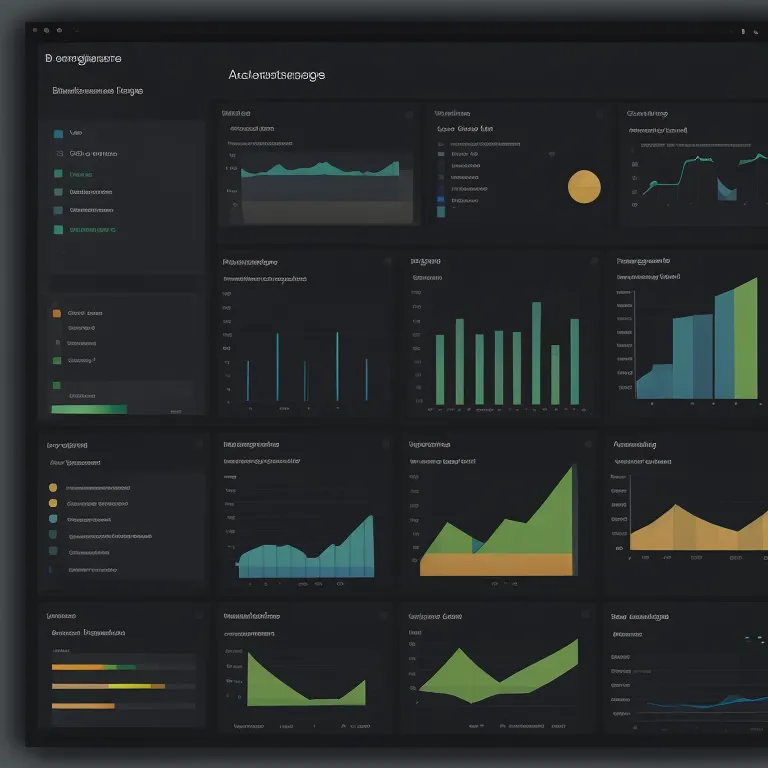Click the main heading above the chart grid

(x=276, y=75)
